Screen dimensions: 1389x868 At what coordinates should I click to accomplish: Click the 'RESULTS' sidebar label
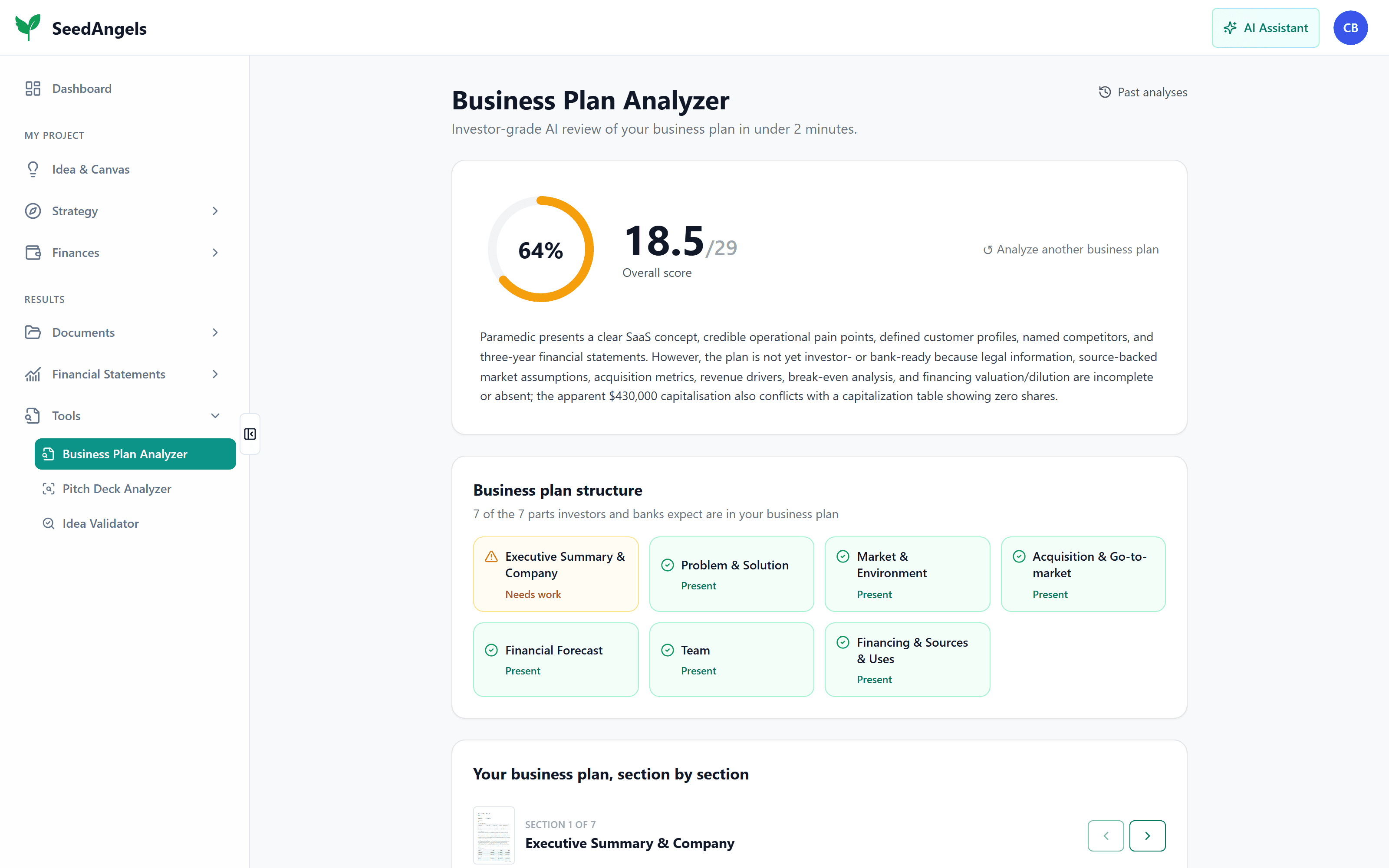44,299
